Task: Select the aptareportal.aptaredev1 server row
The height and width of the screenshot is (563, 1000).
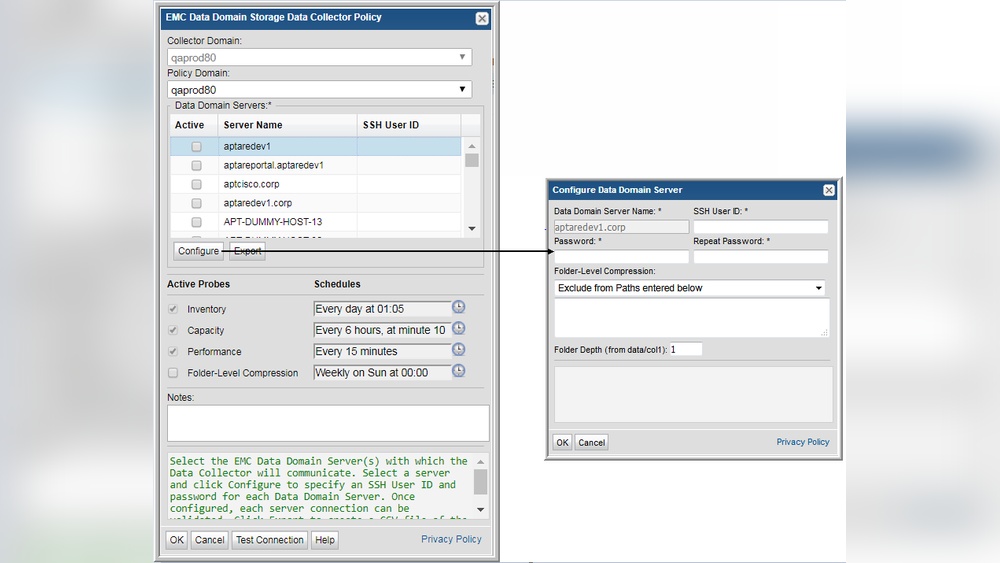Action: (x=315, y=165)
